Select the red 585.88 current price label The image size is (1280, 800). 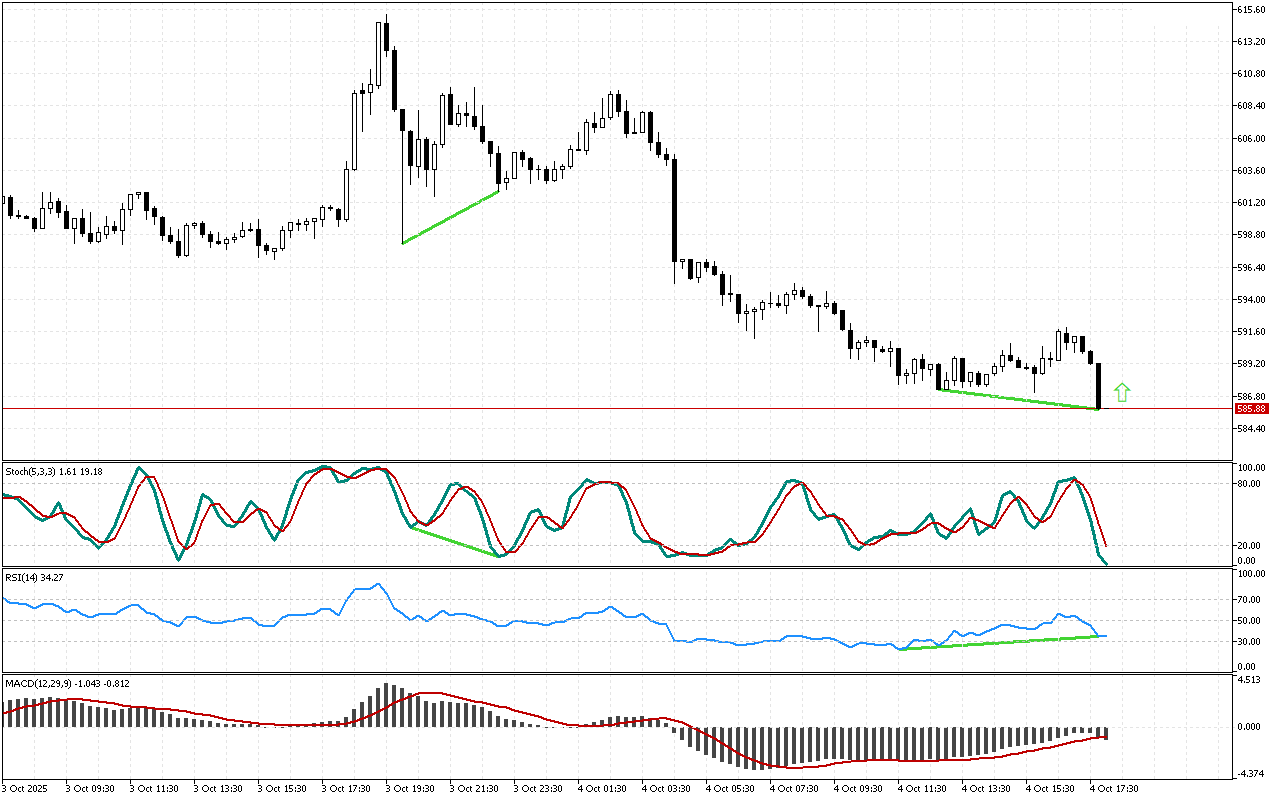click(x=1251, y=408)
